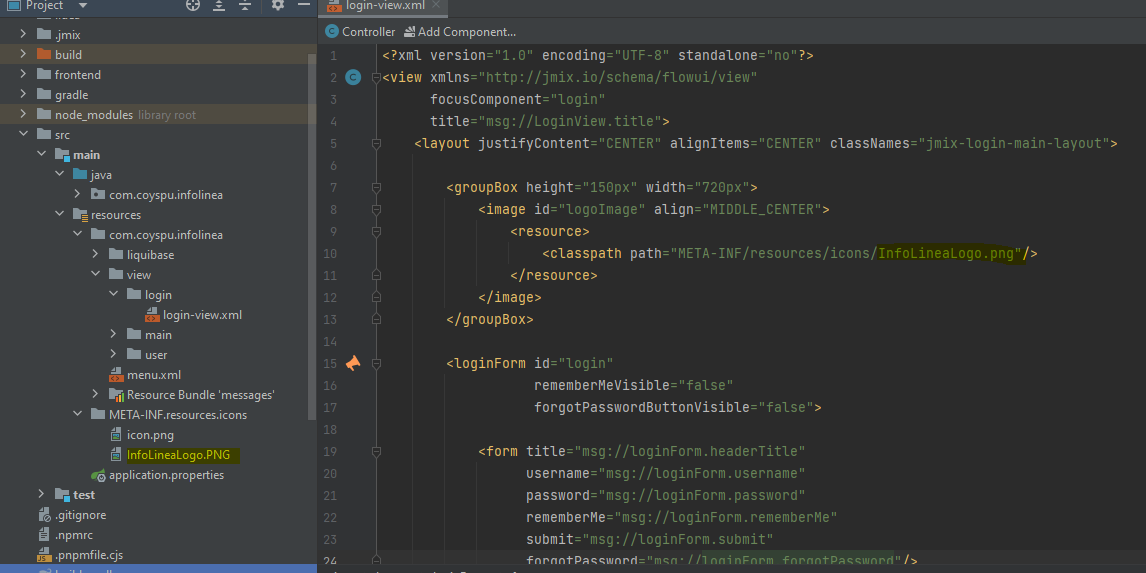Fold the loginForm tag on line 15
Image resolution: width=1146 pixels, height=573 pixels.
point(376,363)
